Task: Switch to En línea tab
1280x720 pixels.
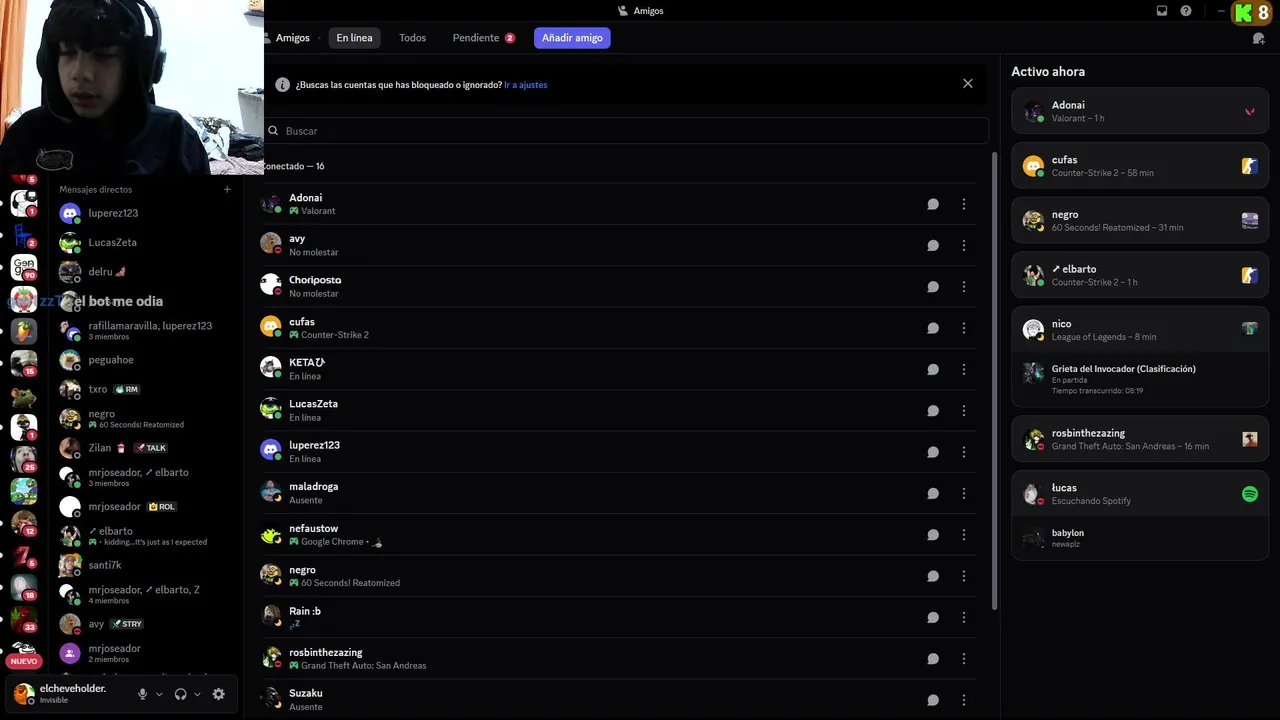Action: pyautogui.click(x=354, y=38)
